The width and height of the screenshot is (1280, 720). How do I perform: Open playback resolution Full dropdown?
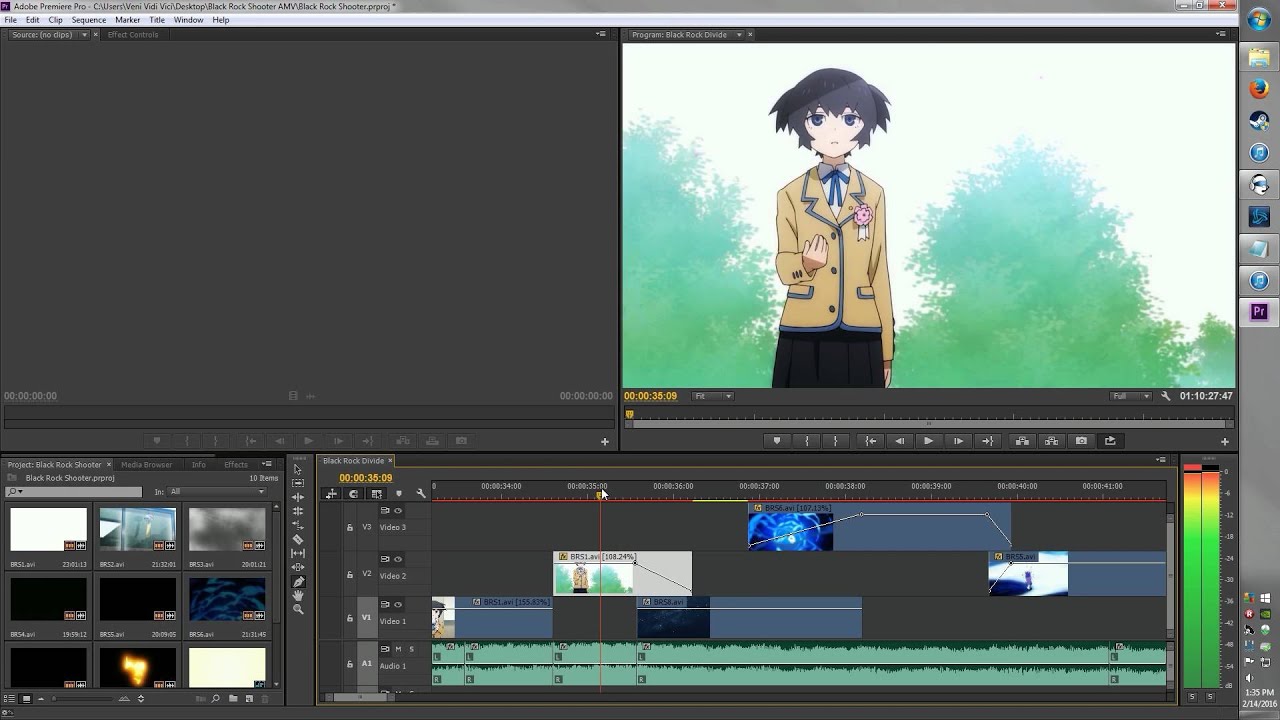1131,396
